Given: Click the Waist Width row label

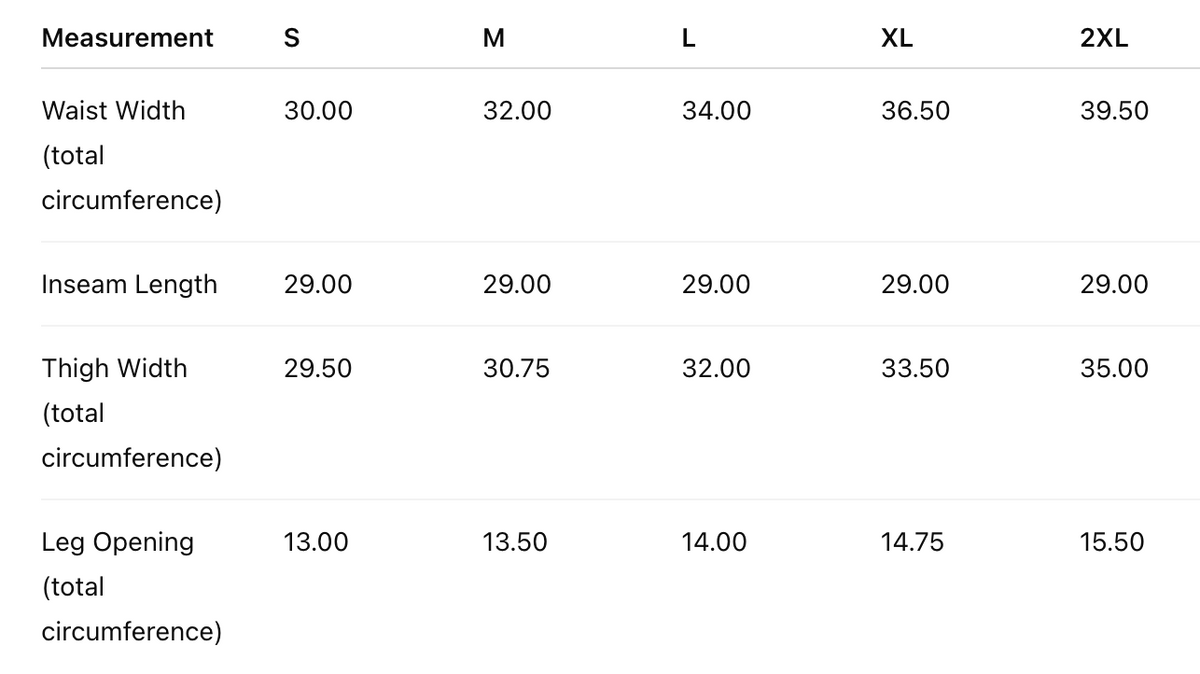Looking at the screenshot, I should click(114, 110).
